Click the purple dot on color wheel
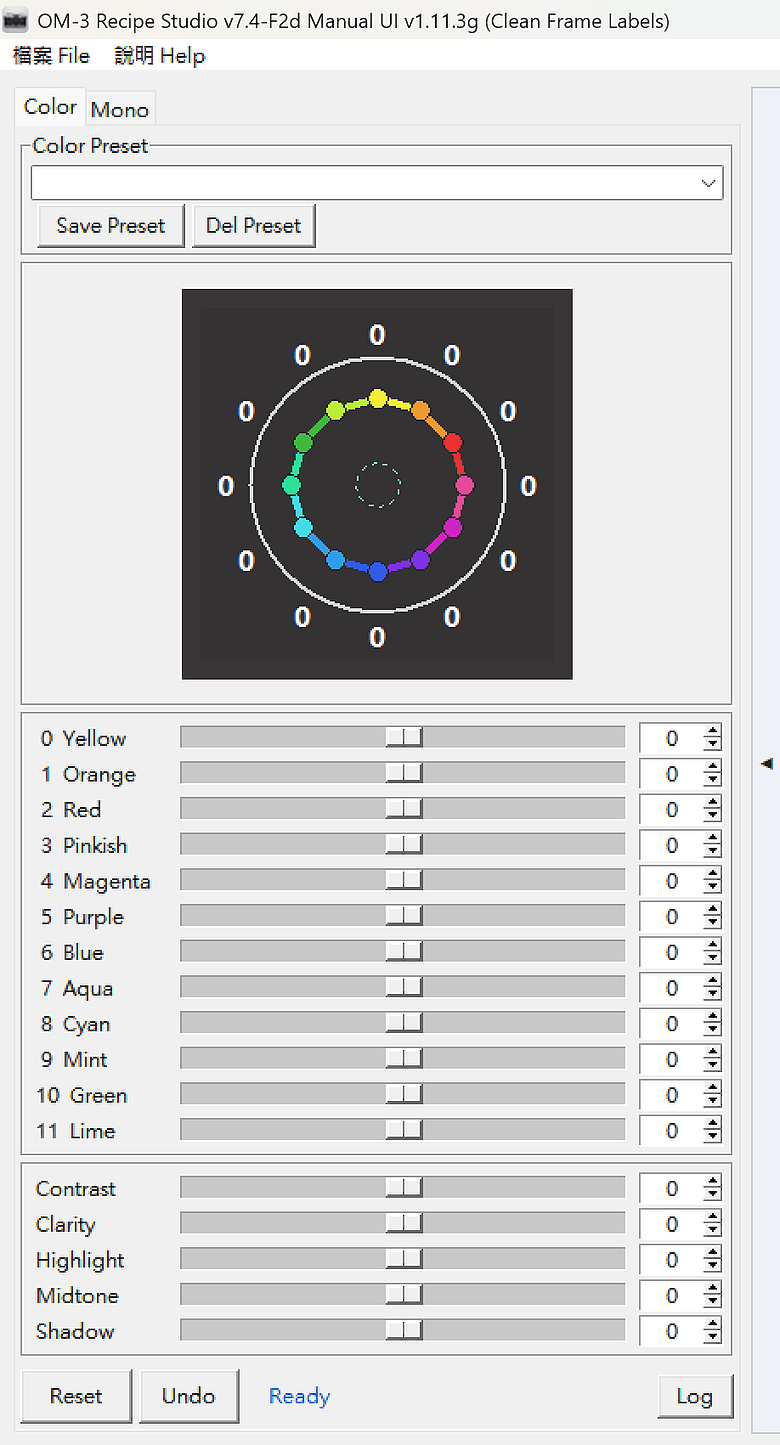This screenshot has height=1445, width=780. coord(421,560)
